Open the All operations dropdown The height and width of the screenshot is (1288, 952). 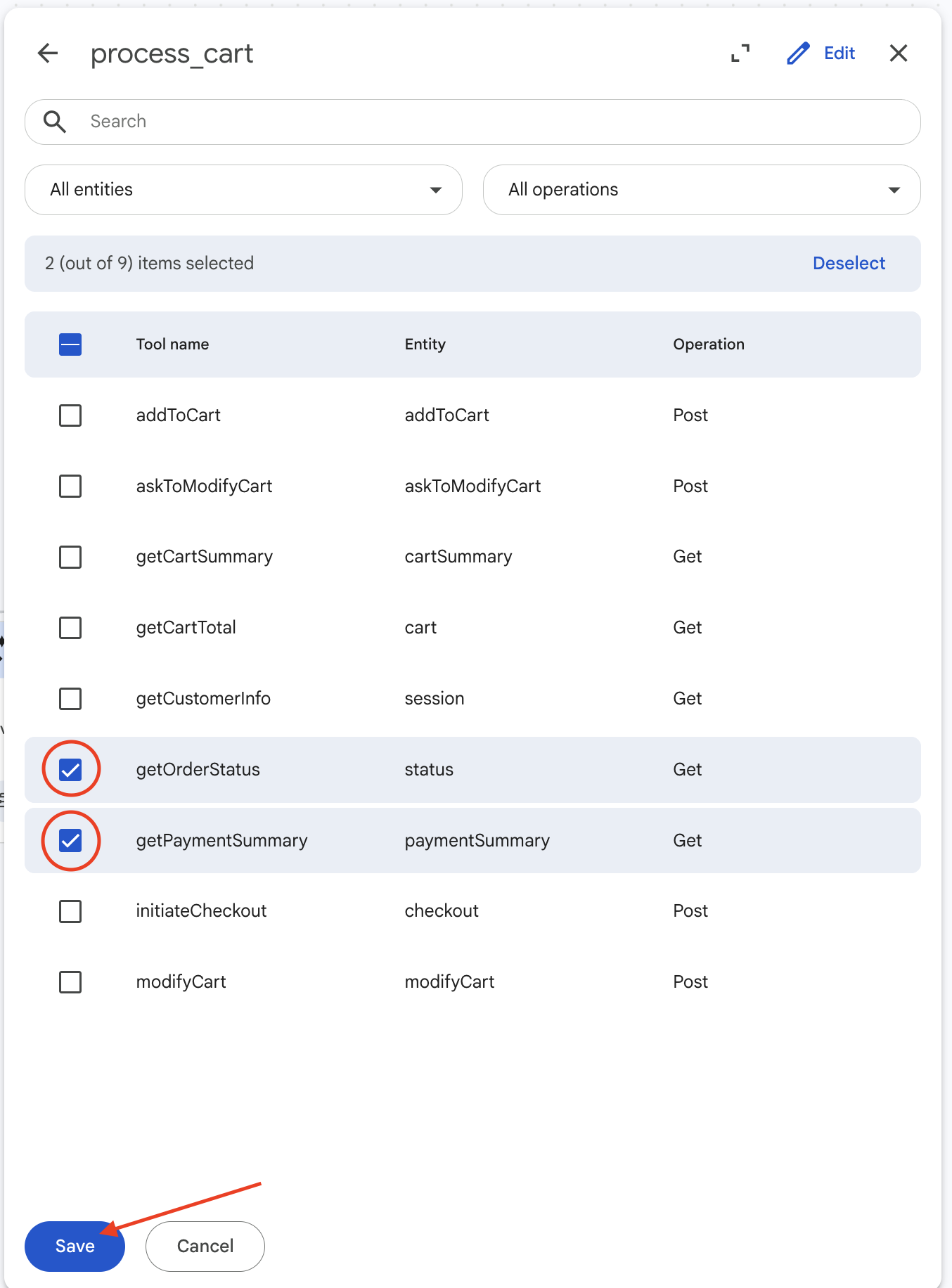point(702,190)
